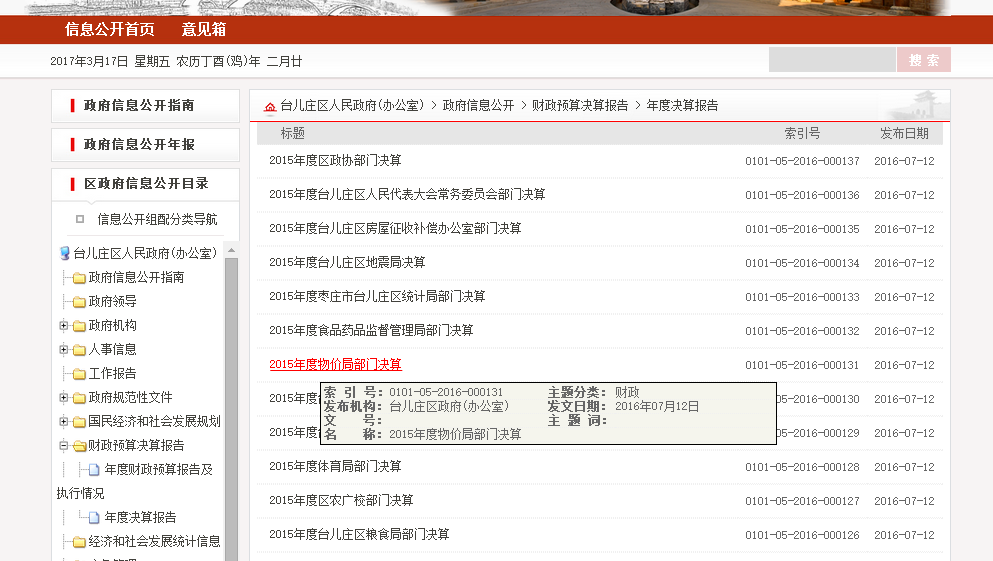Viewport: 993px width, 561px height.
Task: Click the folder icon beside 政府信息公开指南 in tree
Action: click(79, 278)
